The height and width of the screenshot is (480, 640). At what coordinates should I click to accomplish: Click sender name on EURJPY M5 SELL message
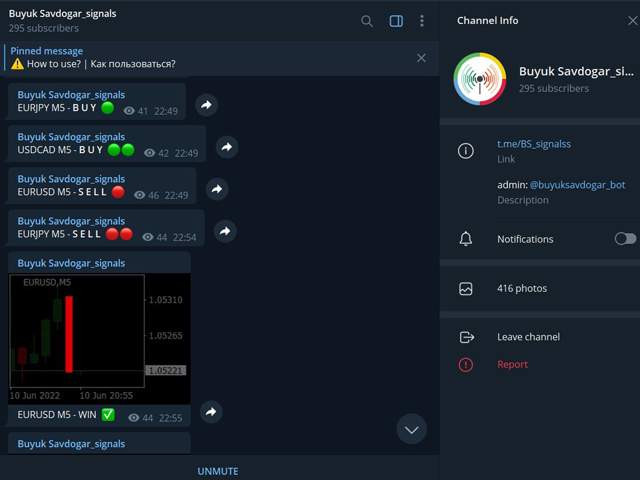tap(71, 221)
